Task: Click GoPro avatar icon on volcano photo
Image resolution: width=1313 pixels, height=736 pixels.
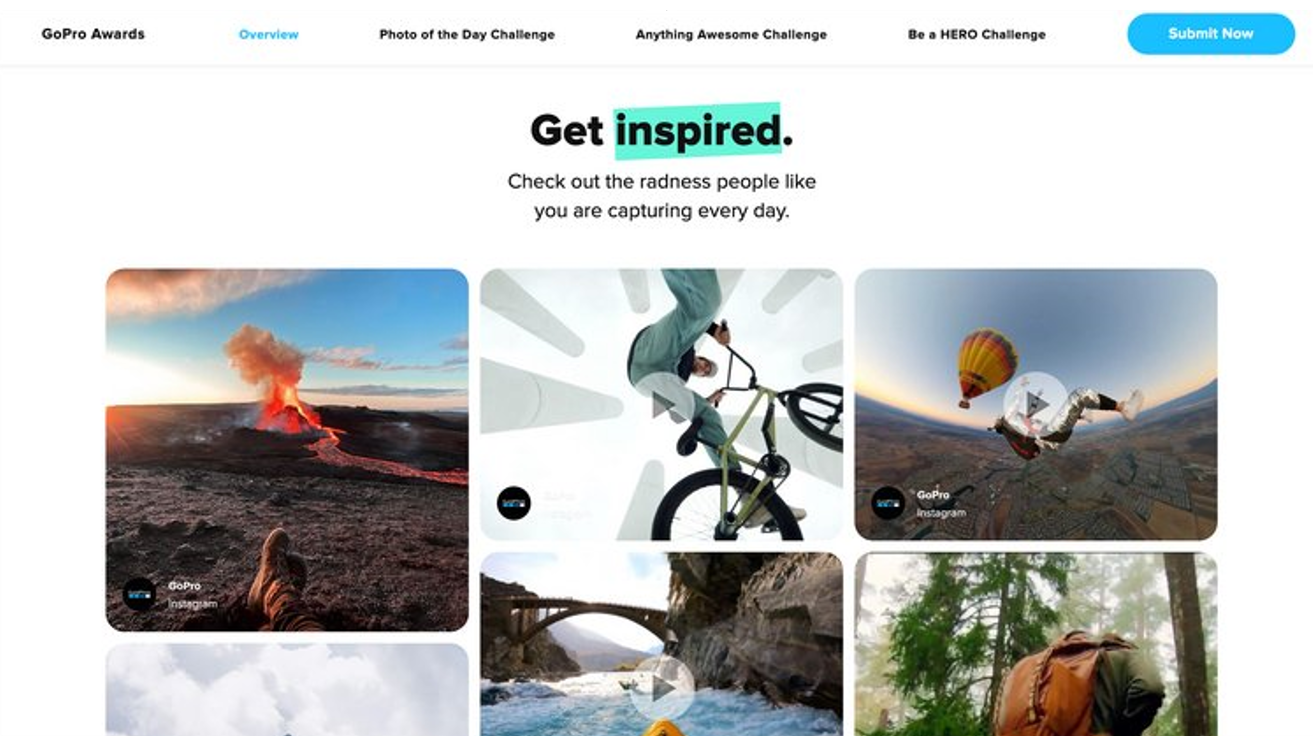Action: (139, 595)
